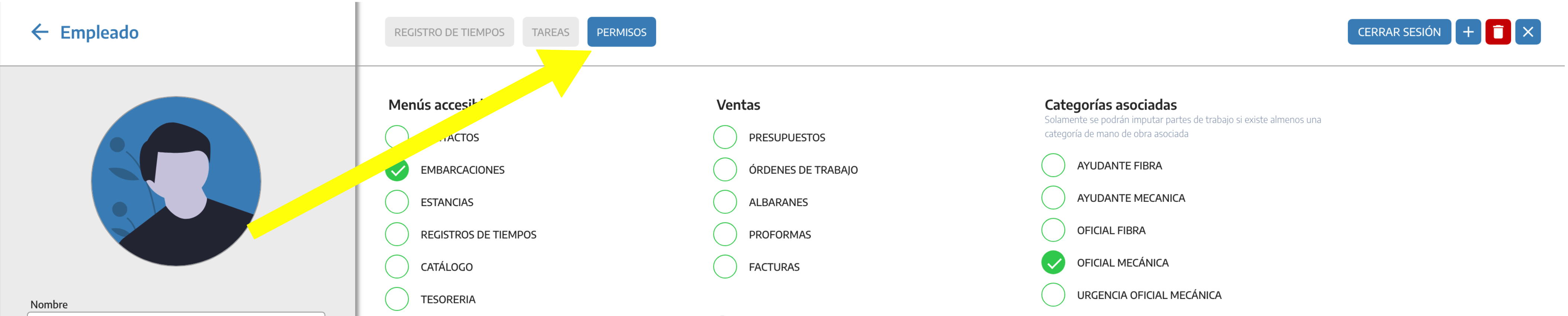The image size is (1568, 316).
Task: Click the blue plus add icon
Action: (1467, 32)
